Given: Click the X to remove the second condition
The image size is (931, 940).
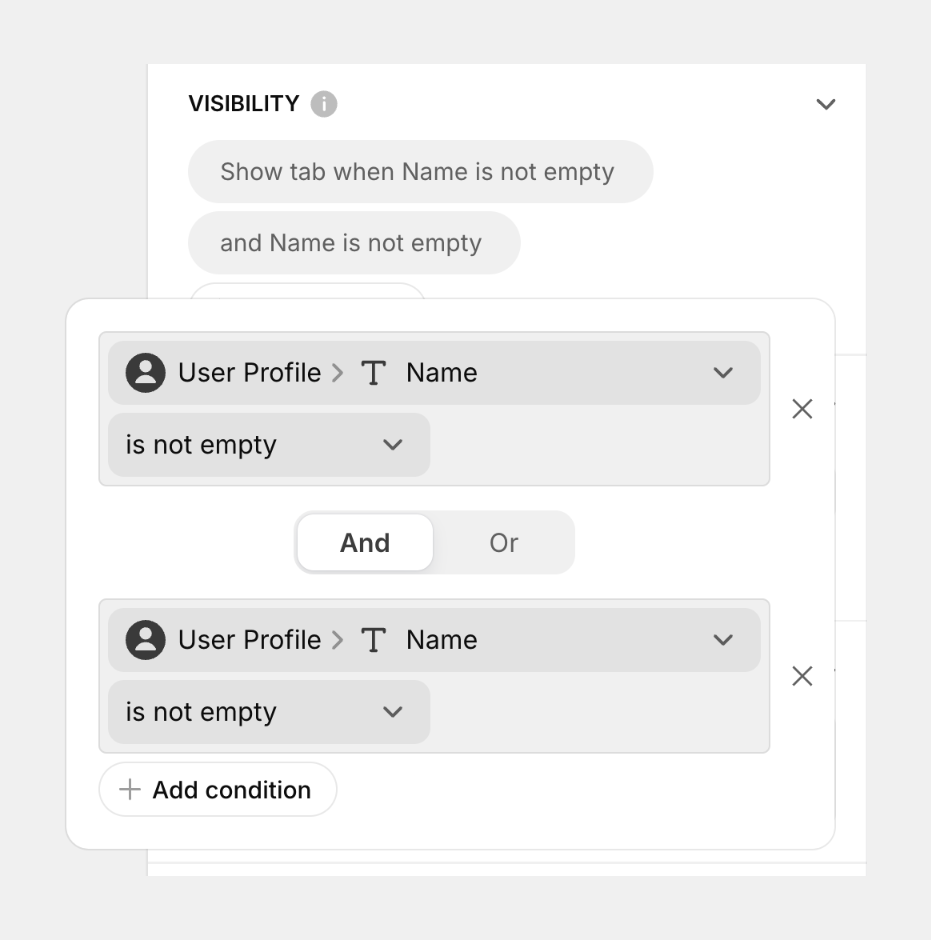Looking at the screenshot, I should [x=802, y=676].
